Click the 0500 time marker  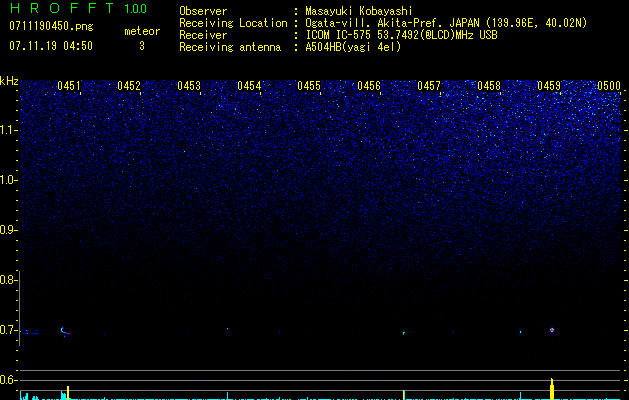coord(609,86)
